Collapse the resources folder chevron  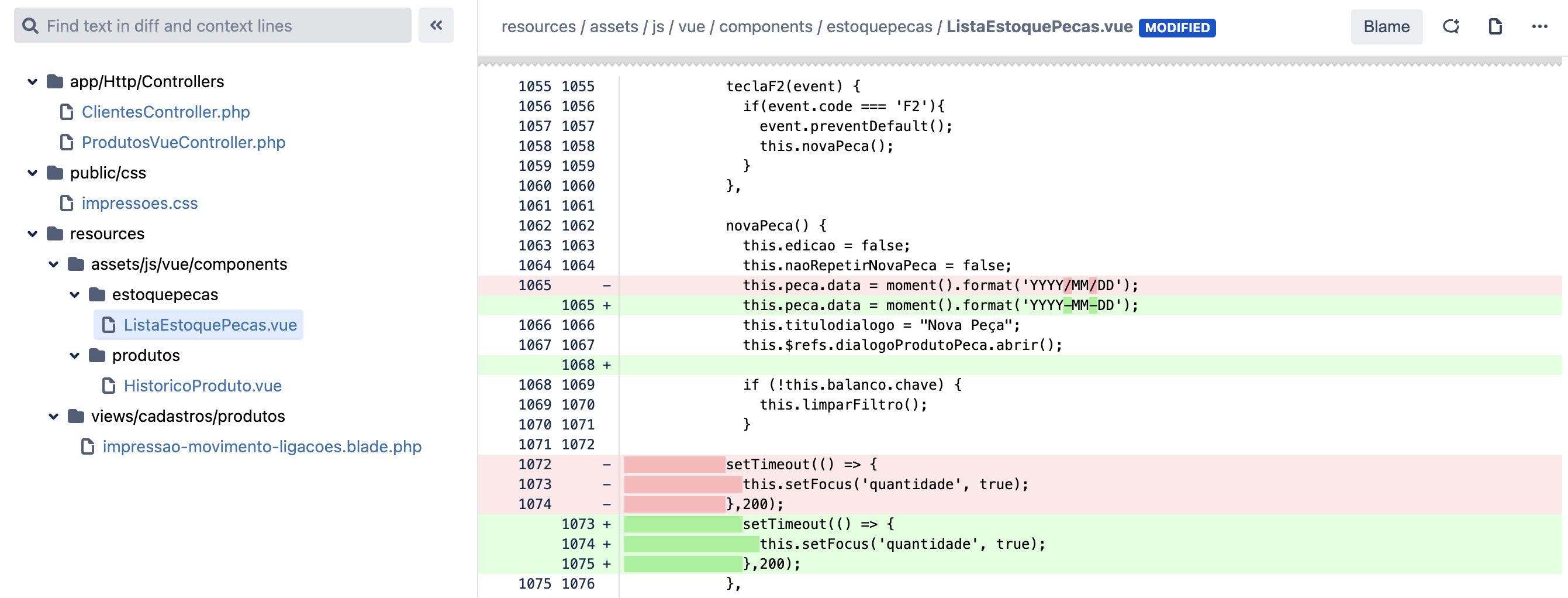[33, 234]
